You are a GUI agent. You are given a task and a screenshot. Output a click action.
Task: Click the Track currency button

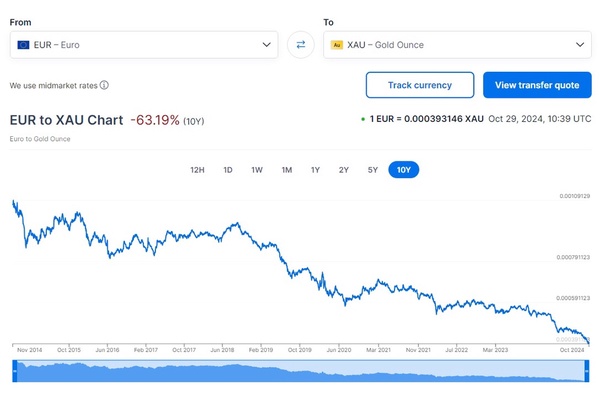420,85
